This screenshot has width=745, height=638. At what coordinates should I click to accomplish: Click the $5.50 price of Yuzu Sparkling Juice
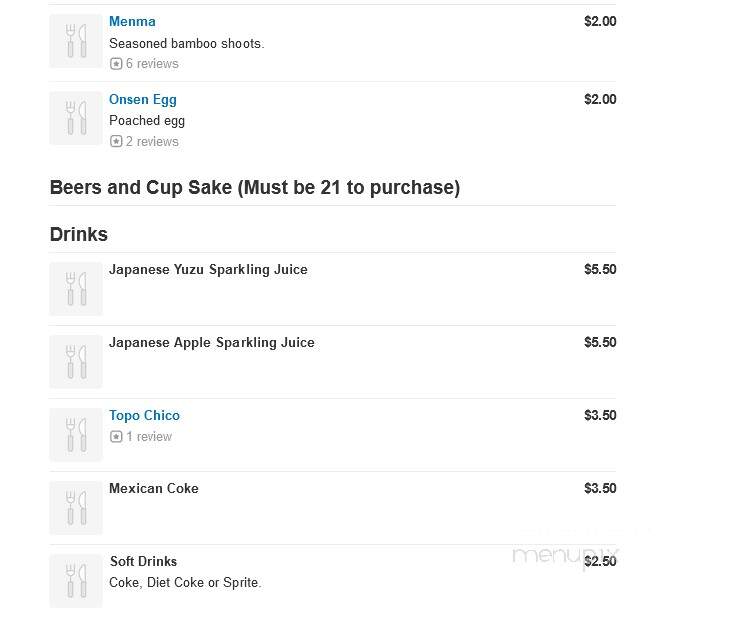click(x=600, y=269)
